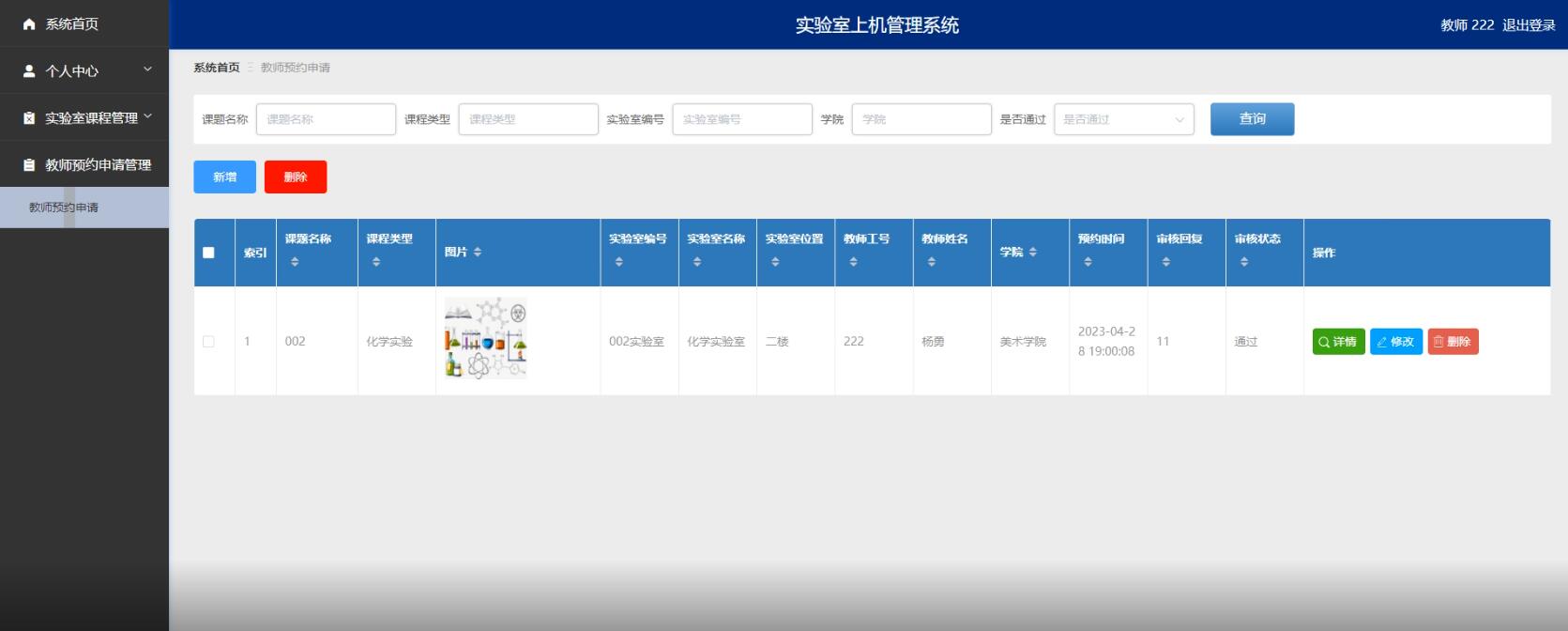The height and width of the screenshot is (631, 1568).
Task: Click 修改 to edit row 002
Action: [1396, 342]
